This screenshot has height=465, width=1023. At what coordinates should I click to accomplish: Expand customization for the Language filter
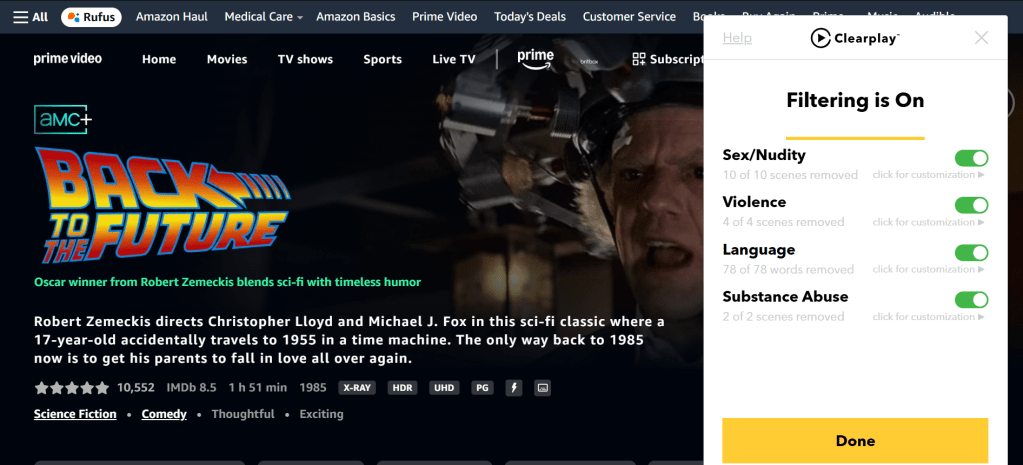[928, 269]
